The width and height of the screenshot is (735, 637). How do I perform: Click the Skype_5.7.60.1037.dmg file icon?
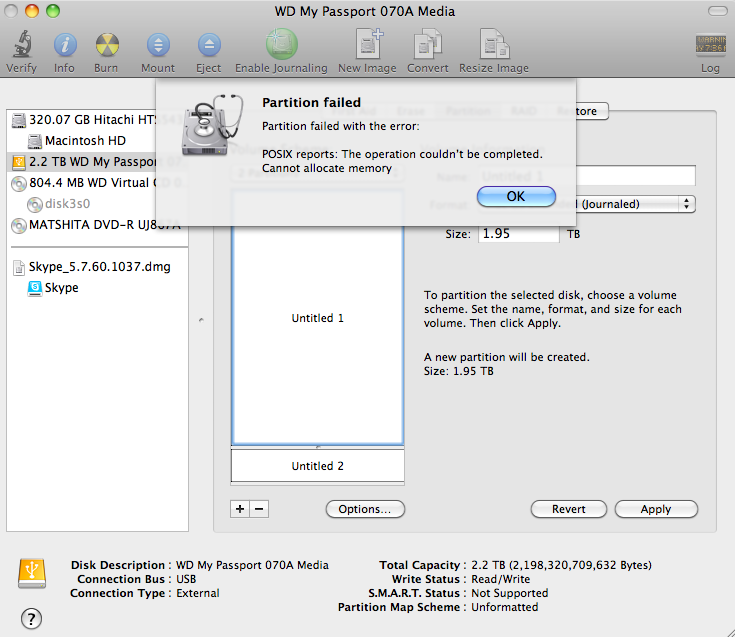click(19, 267)
